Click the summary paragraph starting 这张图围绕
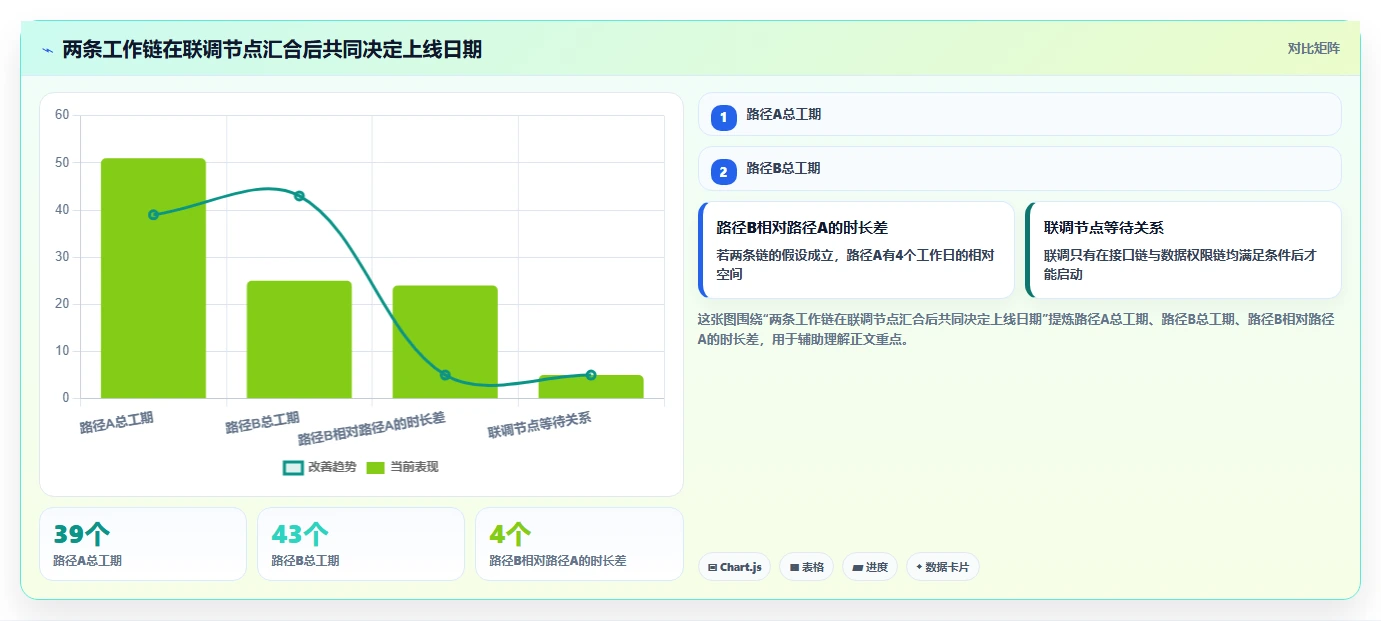The width and height of the screenshot is (1381, 621). point(1016,329)
